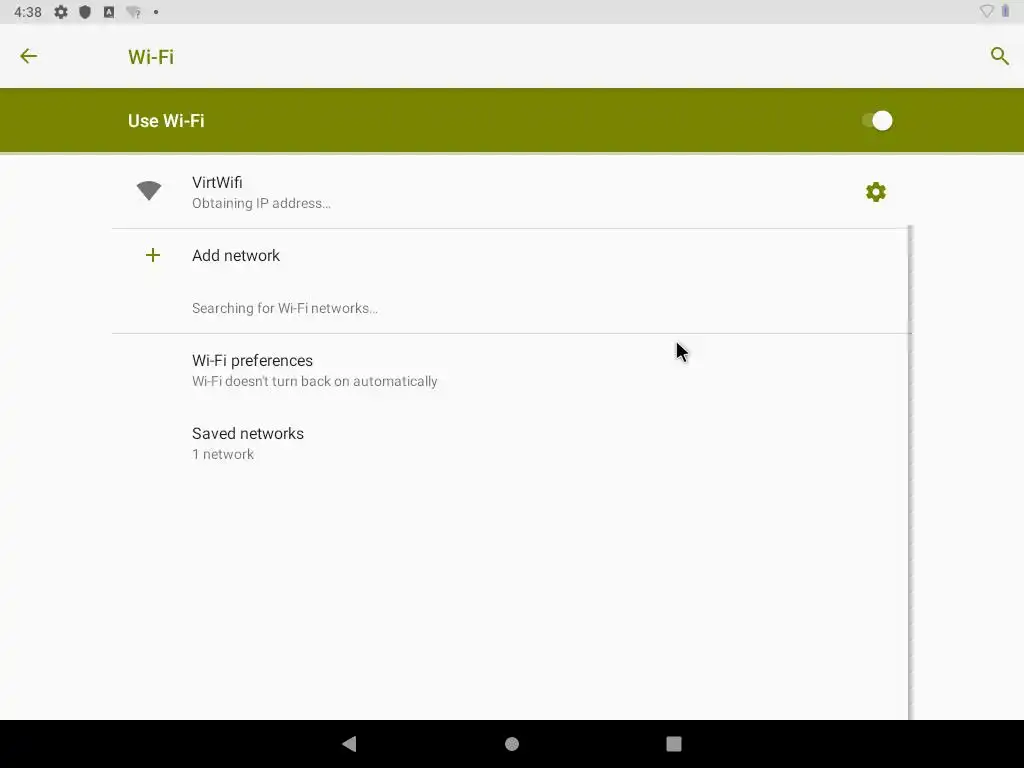The image size is (1024, 768).
Task: Select the VirtWifi network entry
Action: pos(511,192)
